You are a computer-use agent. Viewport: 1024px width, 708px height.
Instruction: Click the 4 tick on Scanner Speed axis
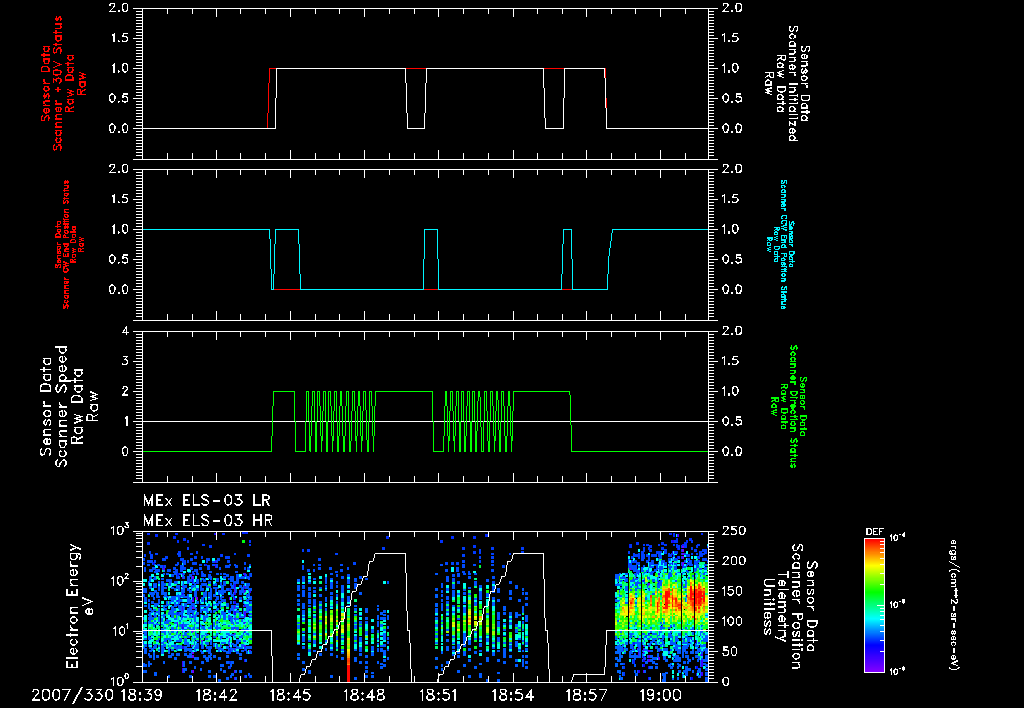125,331
